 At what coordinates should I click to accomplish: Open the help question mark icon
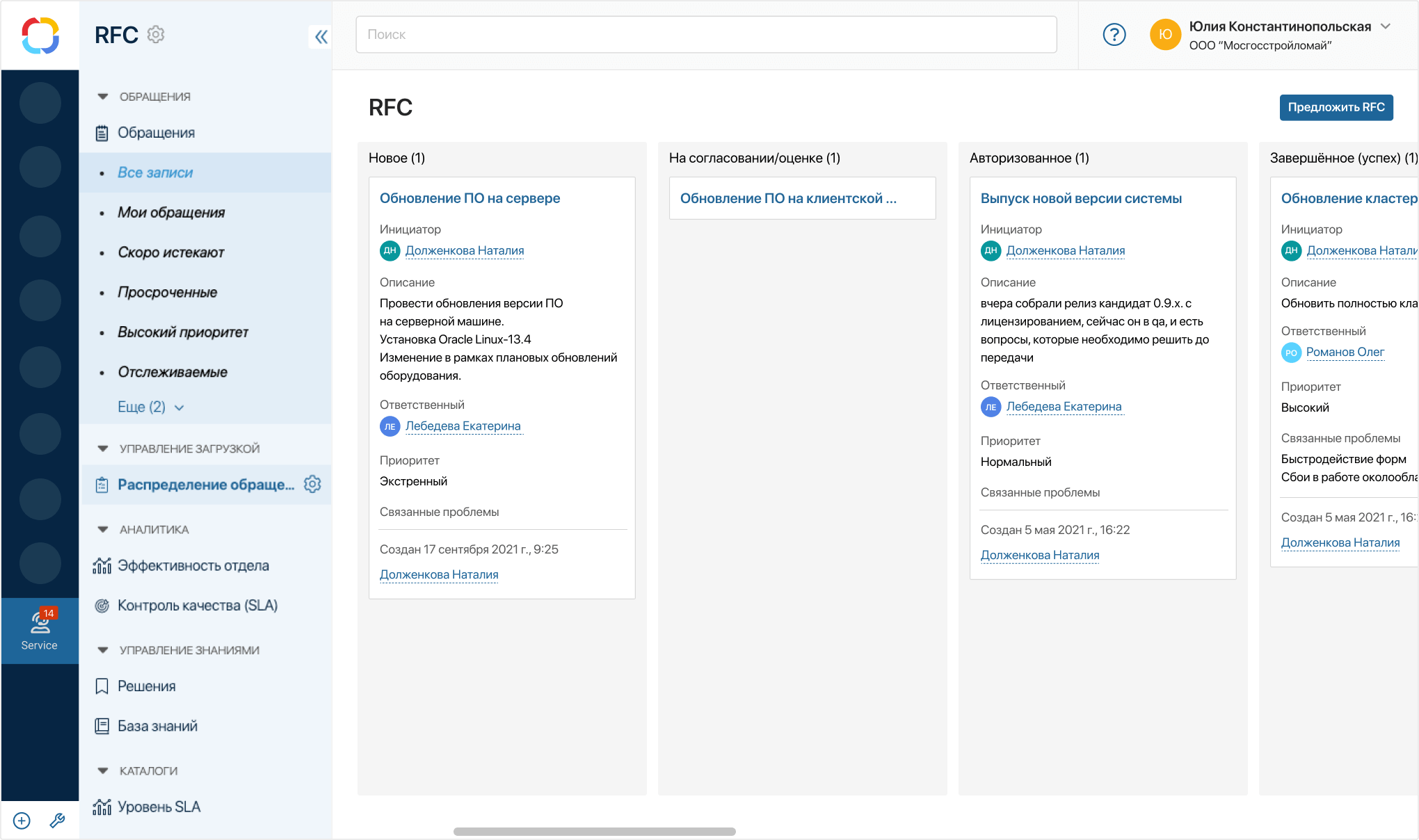1114,35
